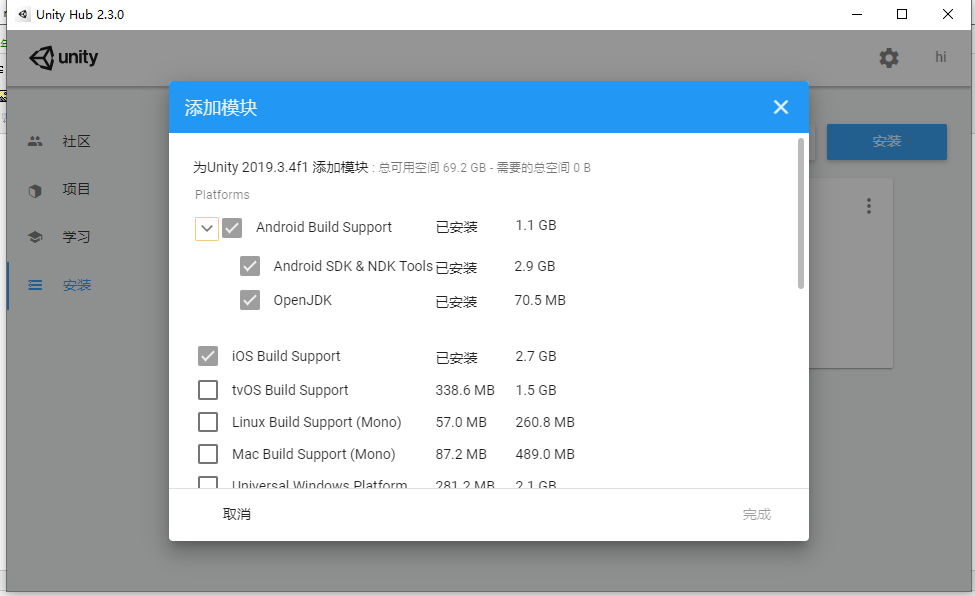Maximize the Unity Hub window
The height and width of the screenshot is (596, 975).
pyautogui.click(x=902, y=14)
